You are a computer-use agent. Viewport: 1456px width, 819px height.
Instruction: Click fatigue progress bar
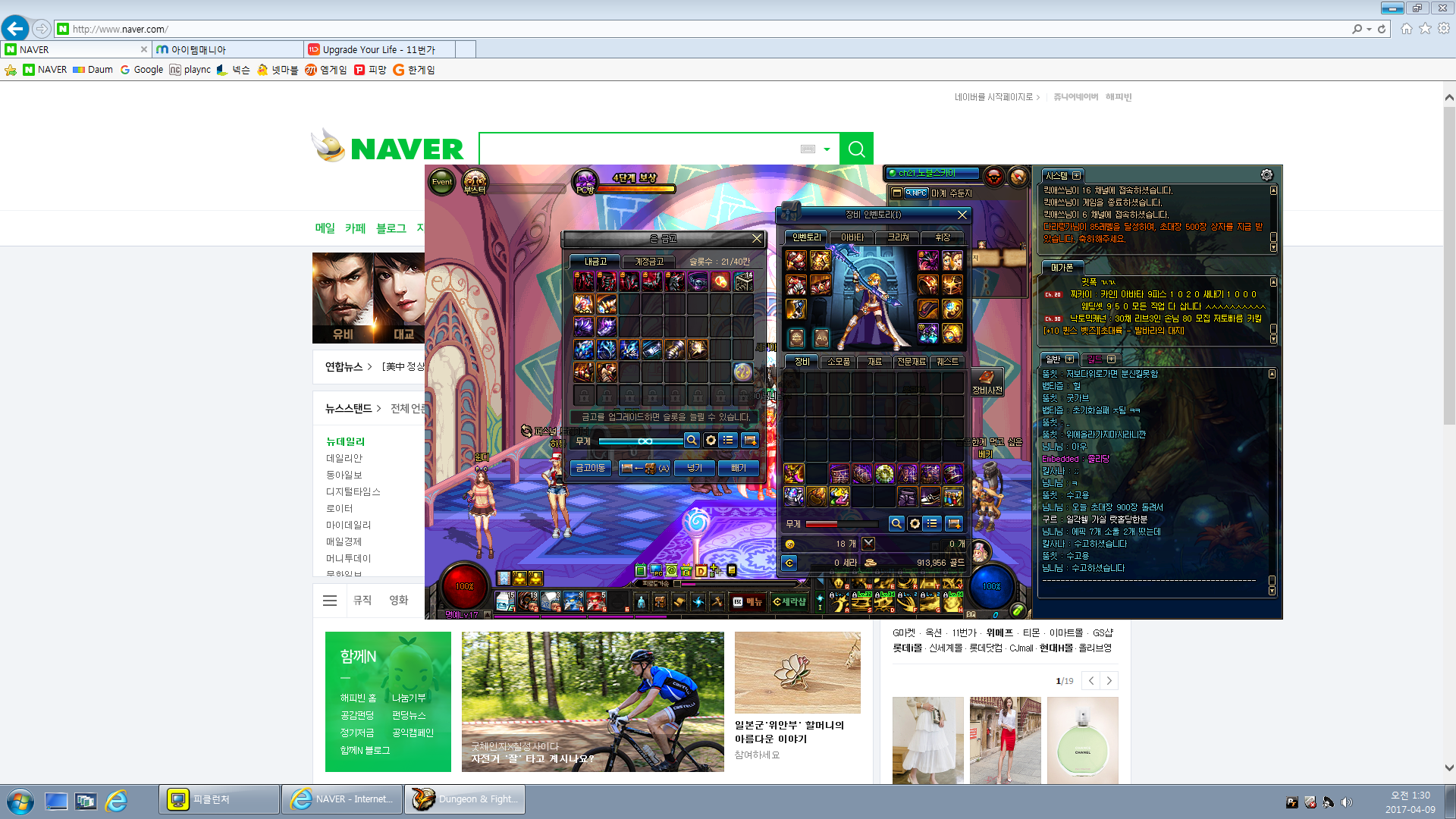pos(739,584)
